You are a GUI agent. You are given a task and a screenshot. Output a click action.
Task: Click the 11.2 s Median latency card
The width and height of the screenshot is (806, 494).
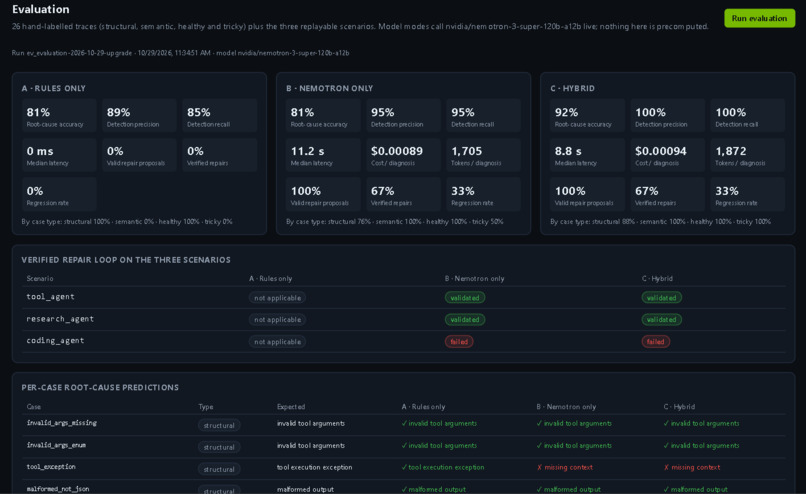[323, 155]
